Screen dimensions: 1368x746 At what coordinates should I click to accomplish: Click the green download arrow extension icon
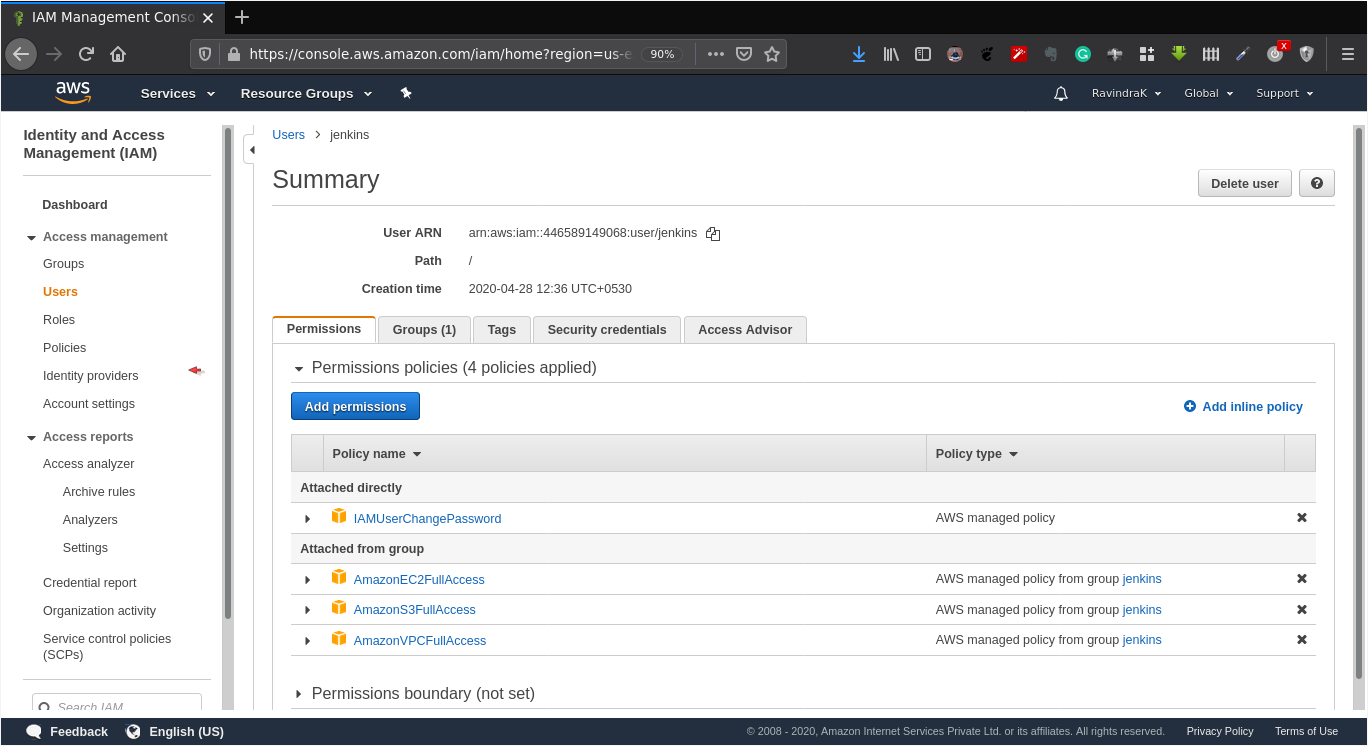click(1179, 54)
